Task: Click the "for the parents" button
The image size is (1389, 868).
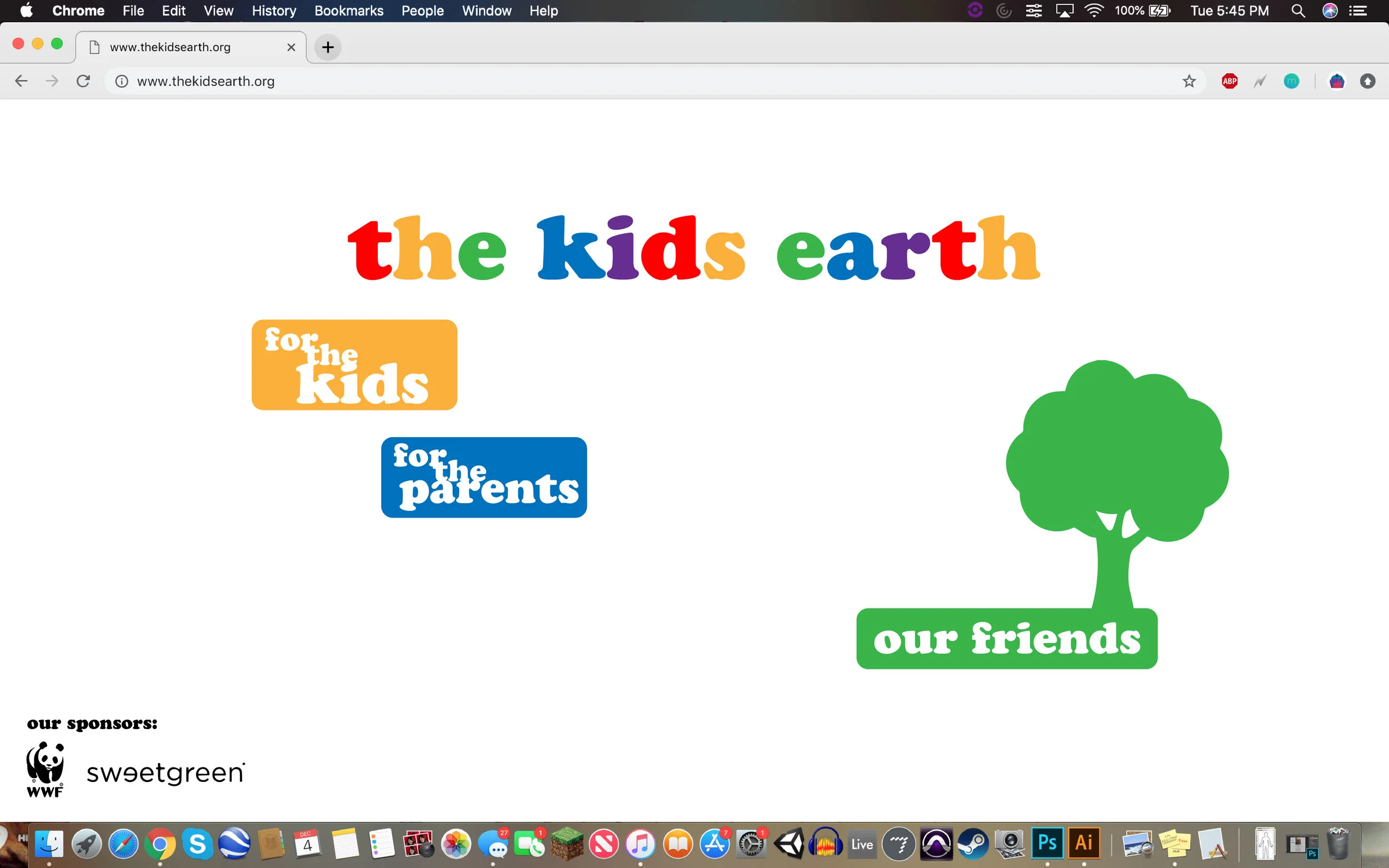Action: pos(483,477)
